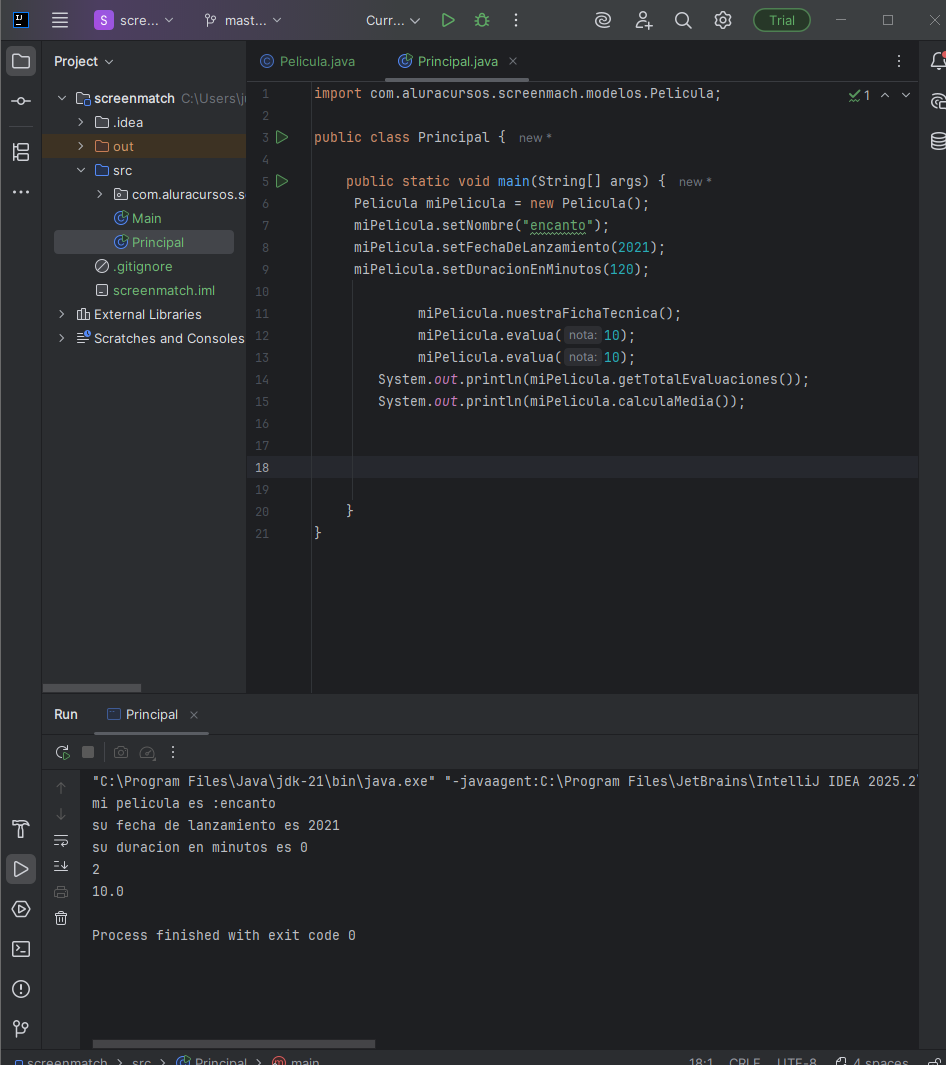Open Search Everywhere magnifier
The width and height of the screenshot is (946, 1065).
(683, 20)
